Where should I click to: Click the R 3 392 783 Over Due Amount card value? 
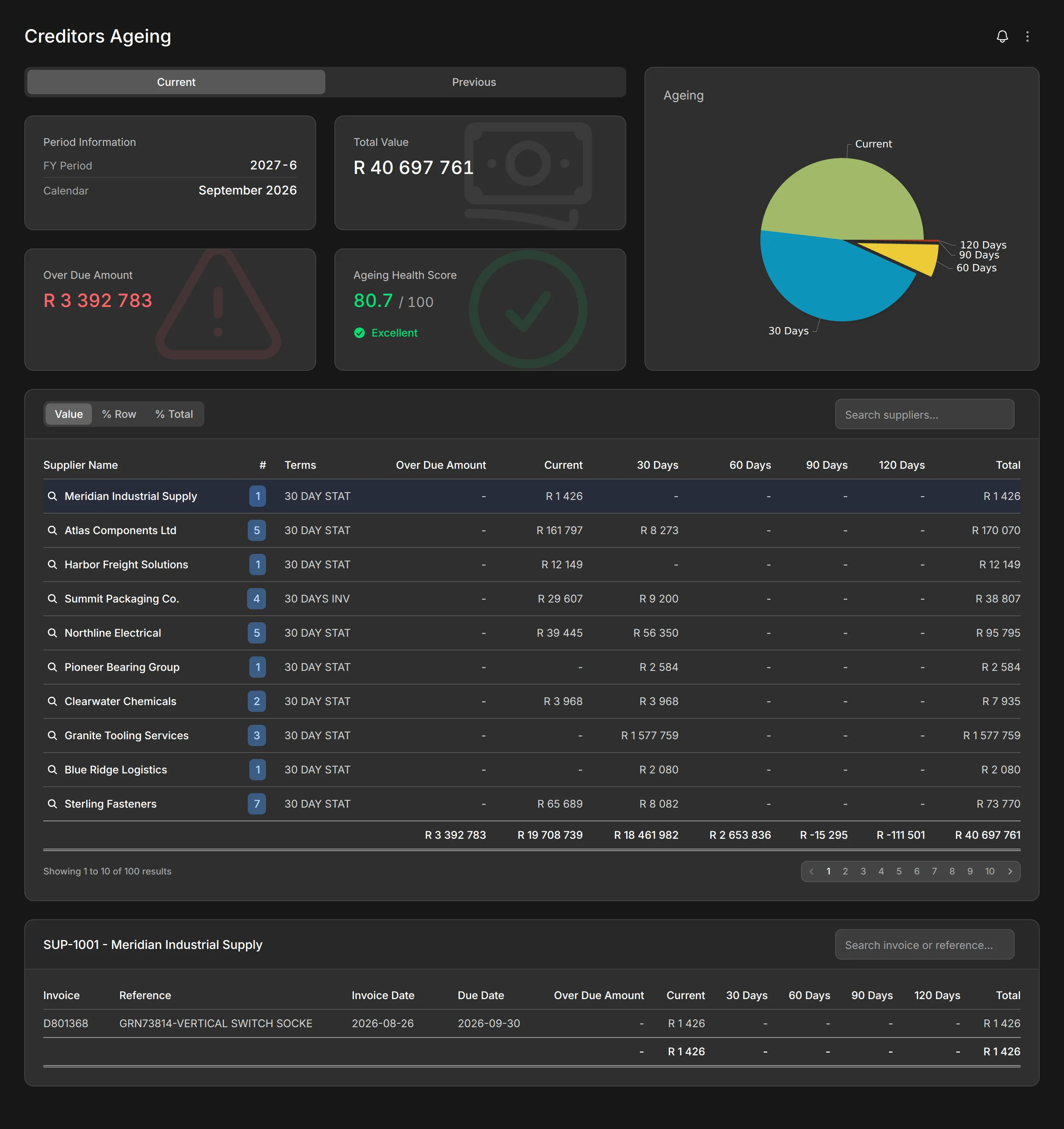tap(98, 300)
